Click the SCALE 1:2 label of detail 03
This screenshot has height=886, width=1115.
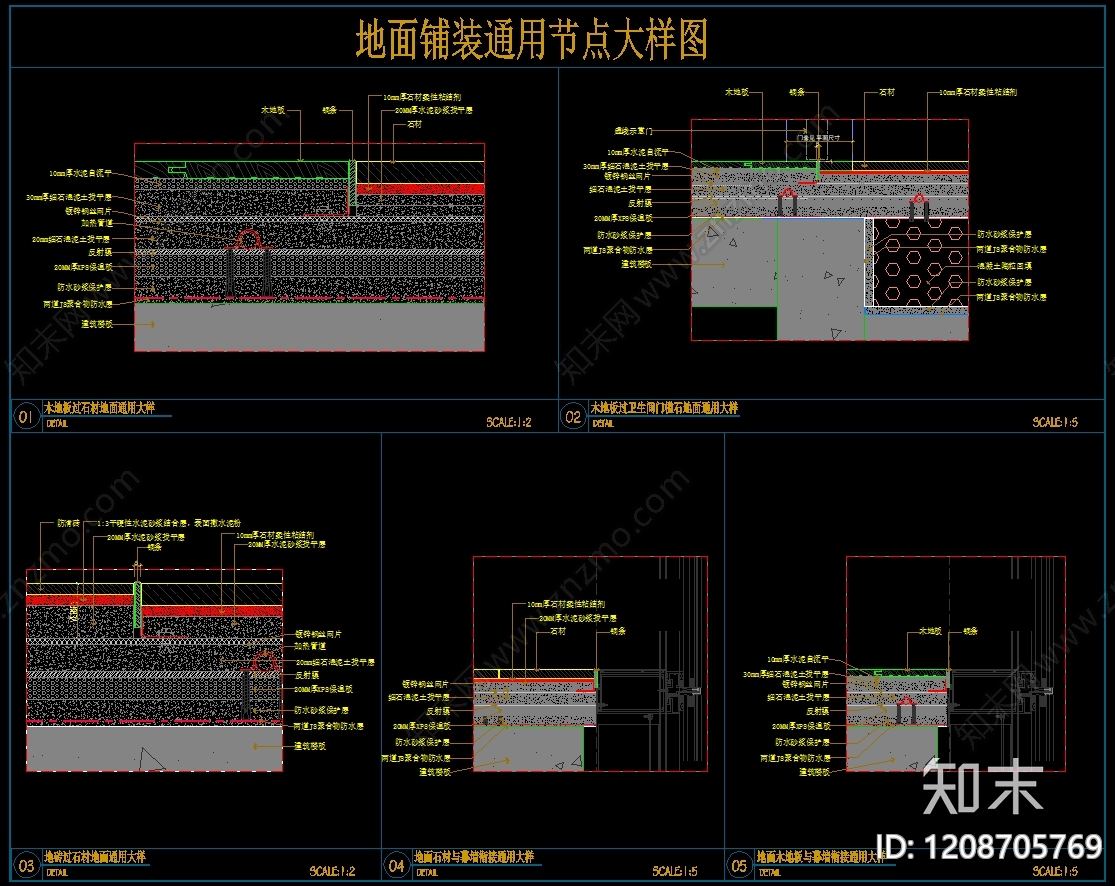coord(332,871)
